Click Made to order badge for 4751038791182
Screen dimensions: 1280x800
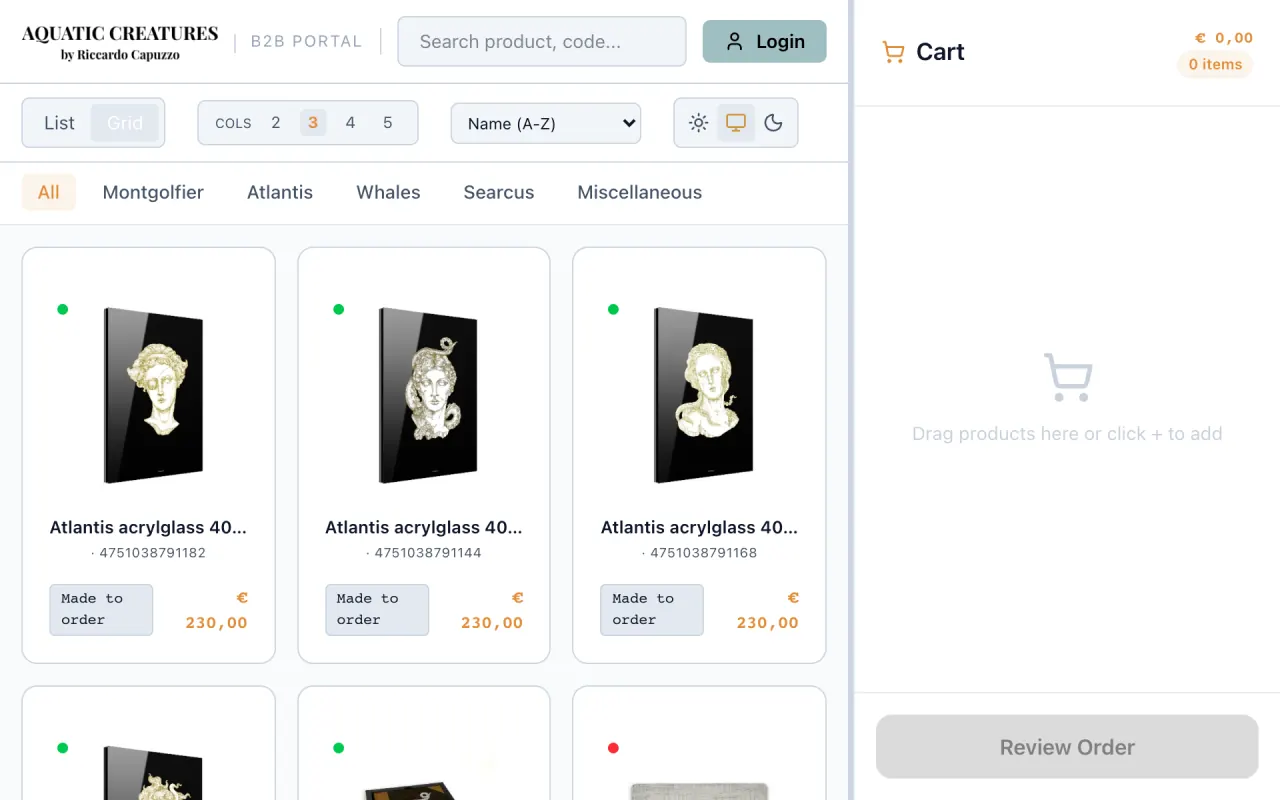point(101,610)
